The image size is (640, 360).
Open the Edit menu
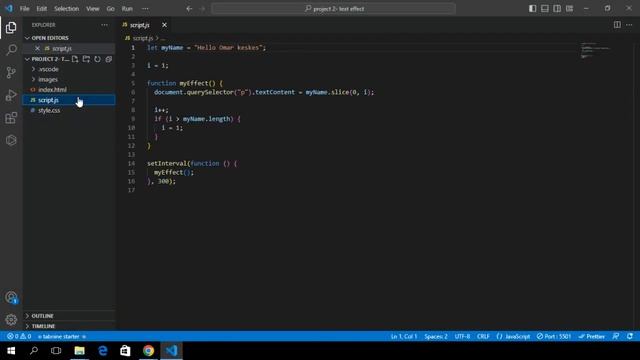(42, 9)
